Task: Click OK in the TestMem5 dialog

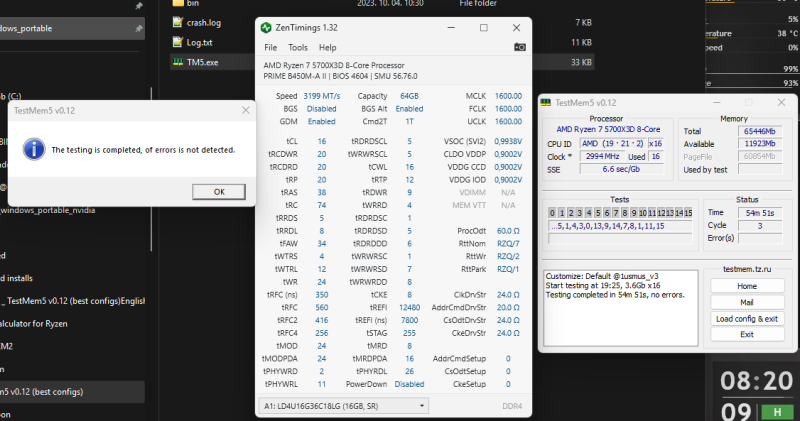Action: tap(219, 192)
